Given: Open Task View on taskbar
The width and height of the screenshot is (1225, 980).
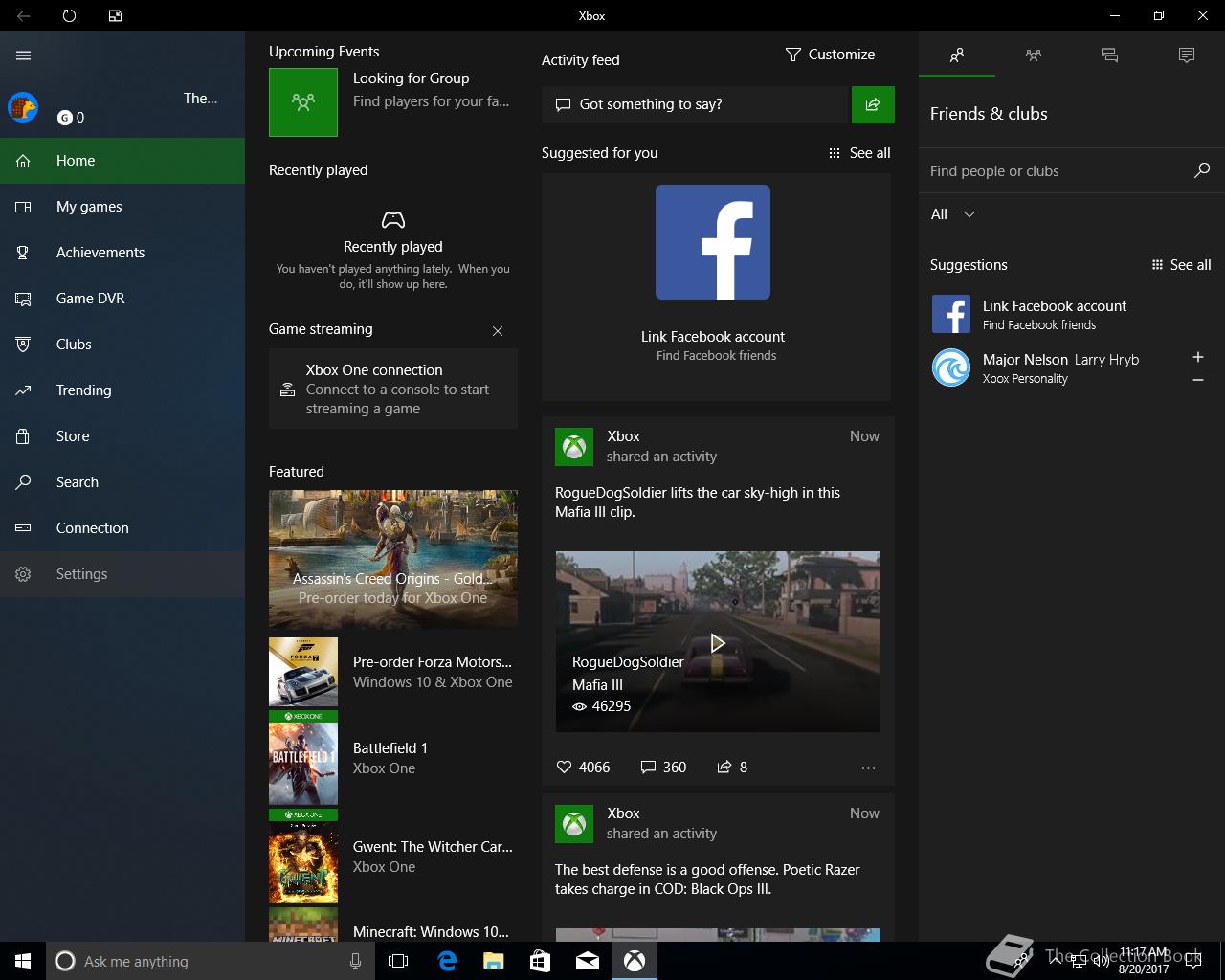Looking at the screenshot, I should pos(398,961).
